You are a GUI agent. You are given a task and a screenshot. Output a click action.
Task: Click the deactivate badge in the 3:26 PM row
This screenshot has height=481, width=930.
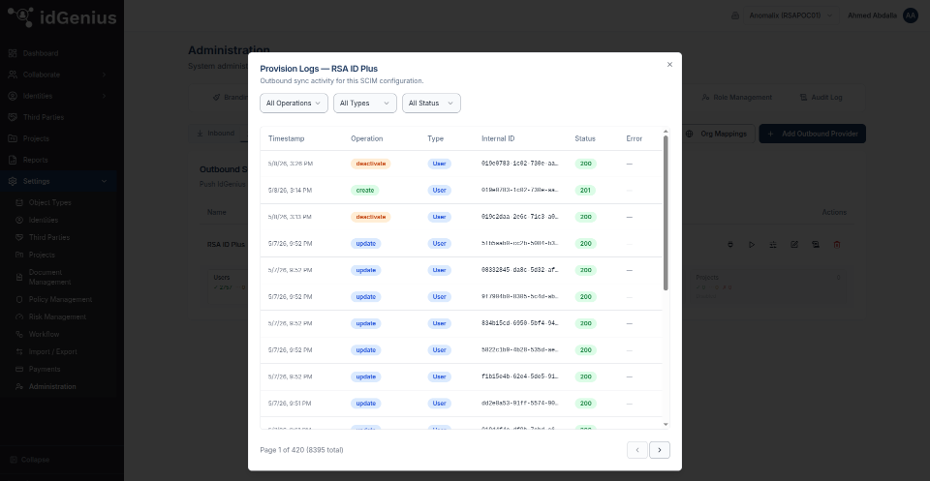click(371, 164)
